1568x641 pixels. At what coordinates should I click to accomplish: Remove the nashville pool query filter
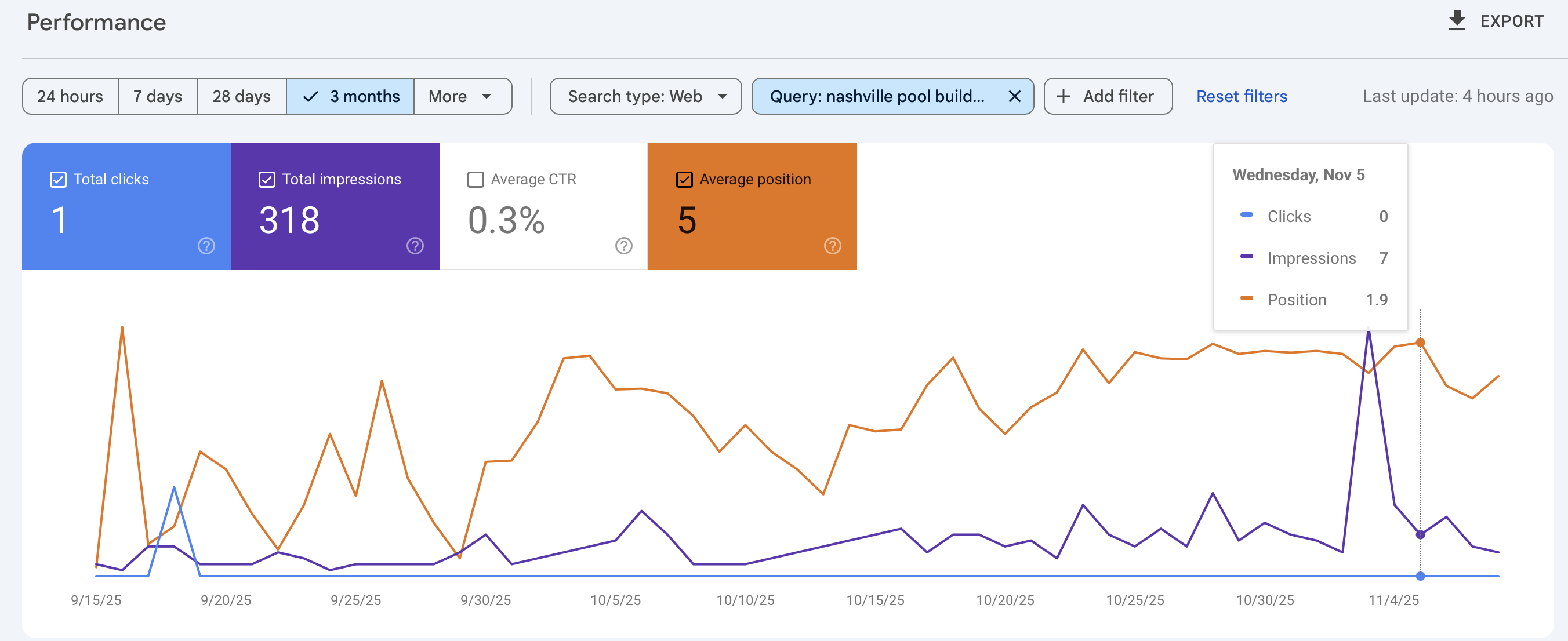[1014, 96]
